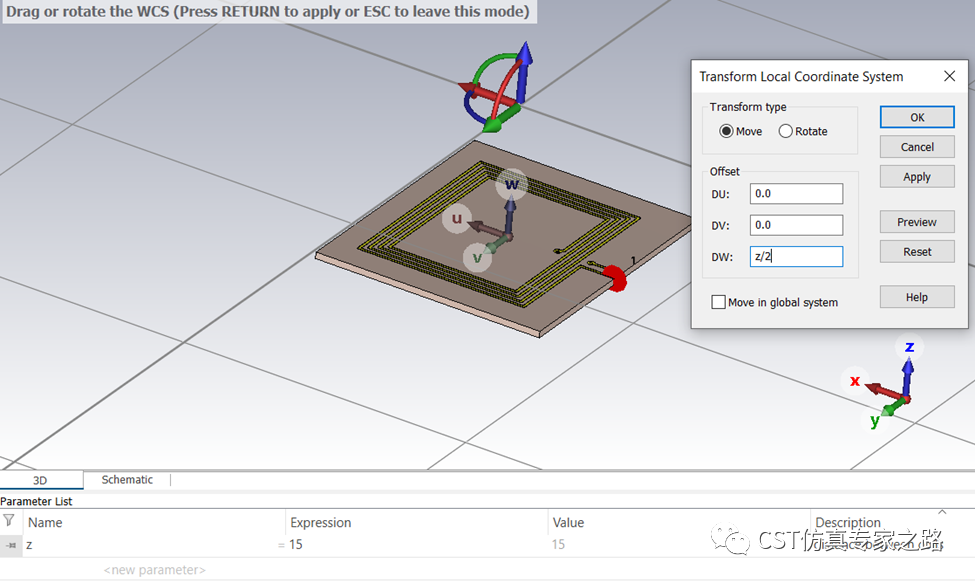Switch to the Schematic tab
Screen dimensions: 975x583
point(127,479)
